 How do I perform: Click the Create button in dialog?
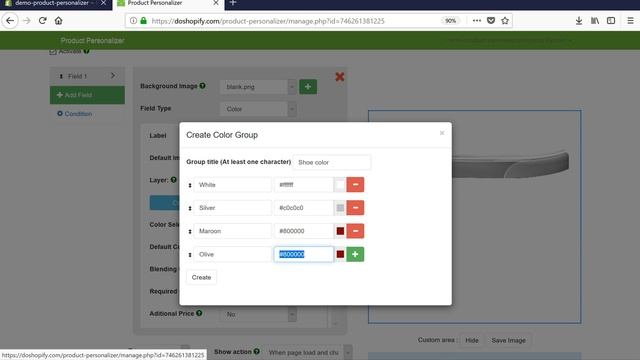coord(201,277)
